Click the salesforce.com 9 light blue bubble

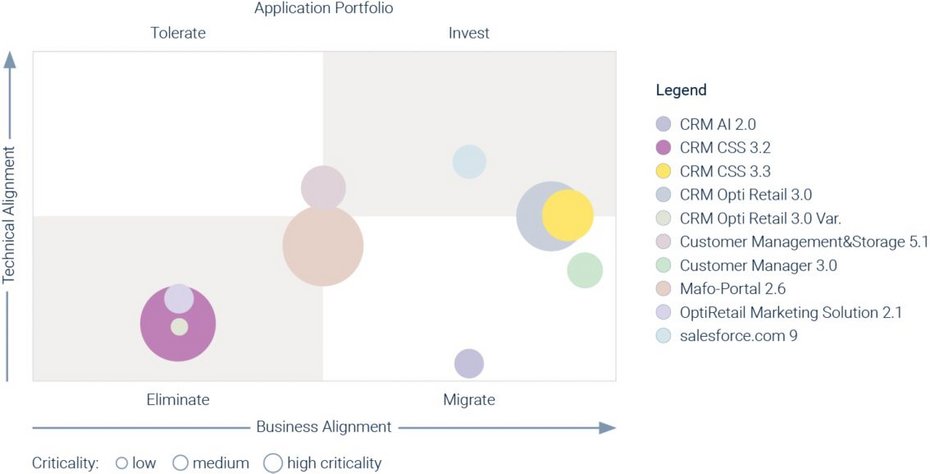469,161
